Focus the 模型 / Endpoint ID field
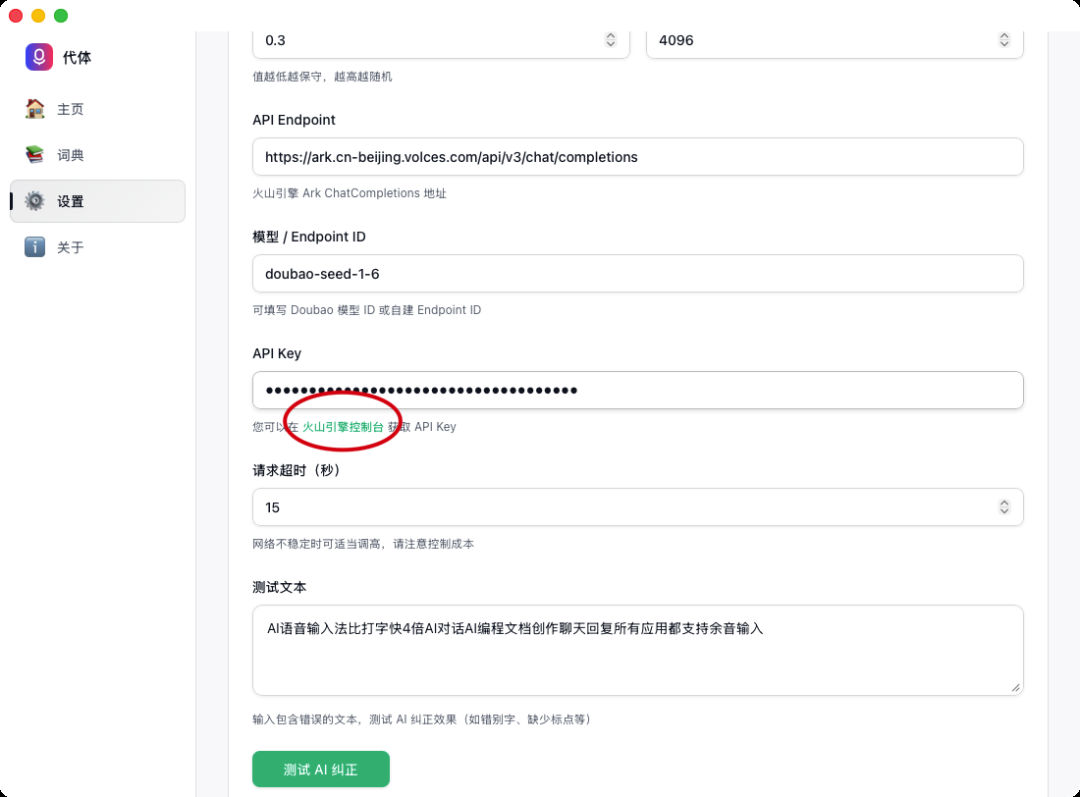The width and height of the screenshot is (1080, 797). point(637,274)
